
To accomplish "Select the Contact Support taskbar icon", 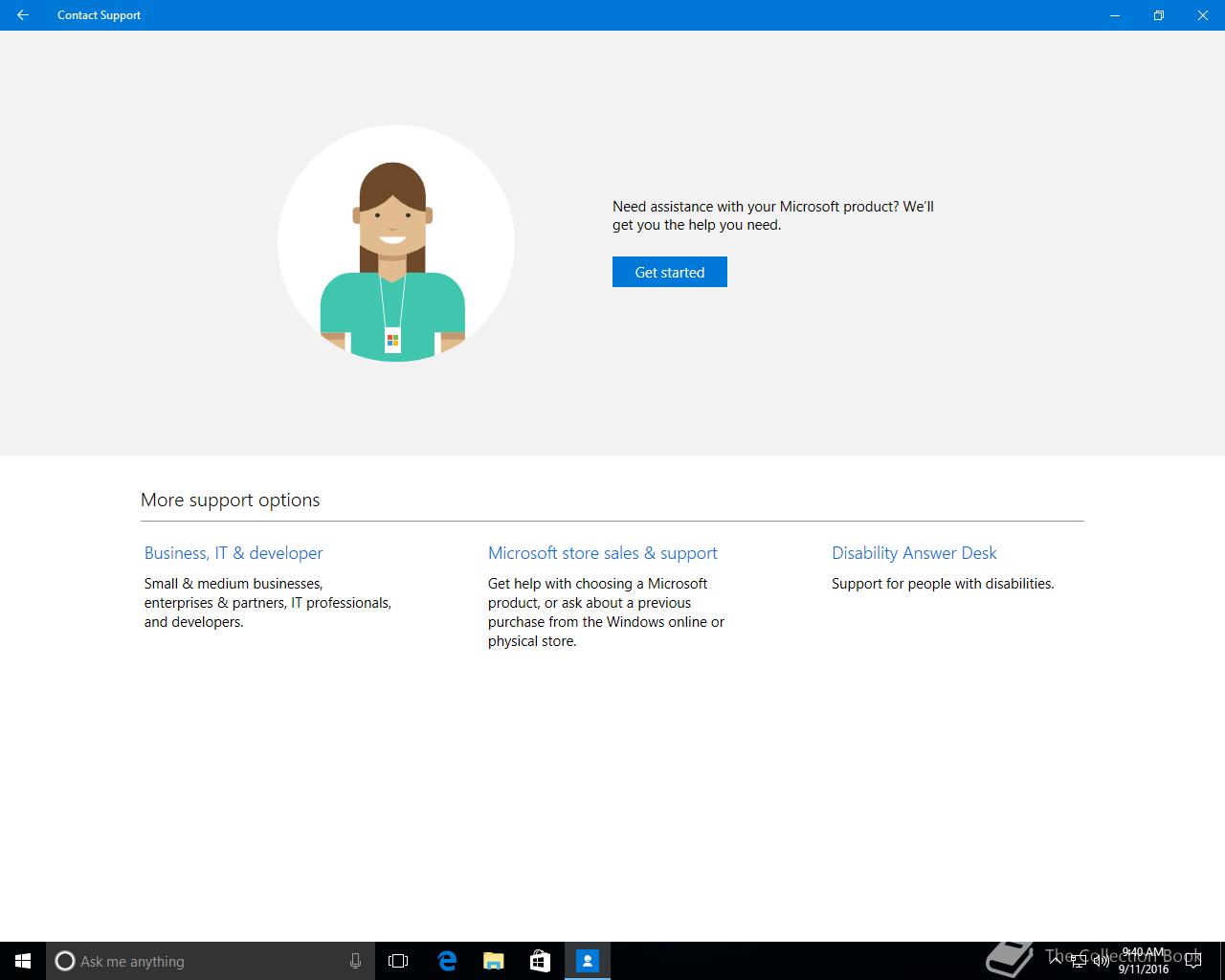I will coord(587,961).
